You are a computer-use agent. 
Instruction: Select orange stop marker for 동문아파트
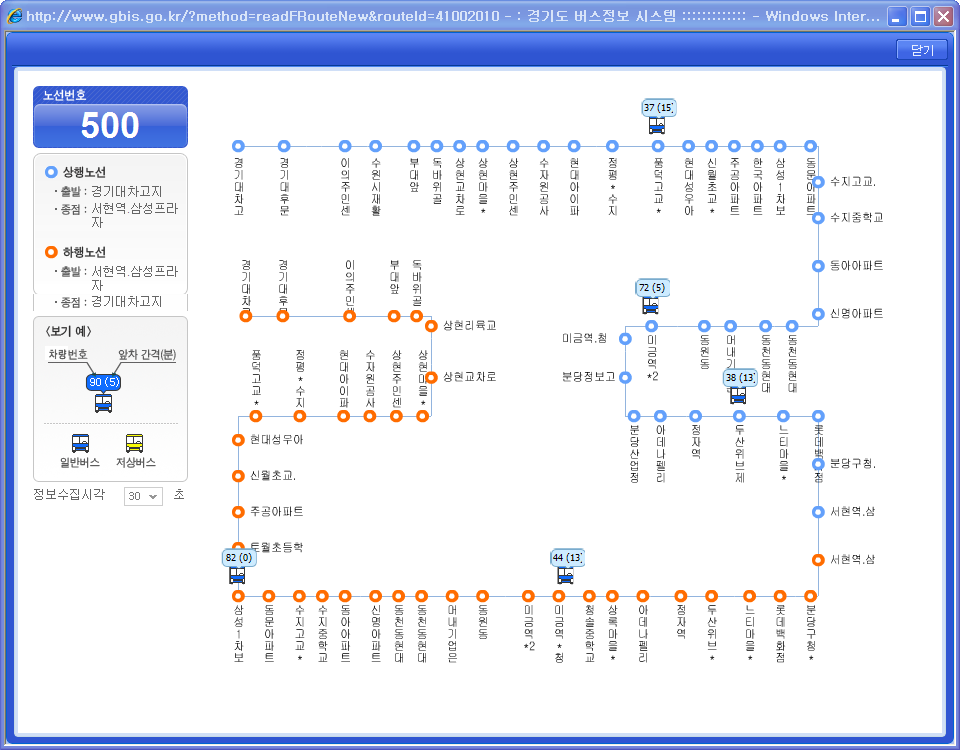268,596
